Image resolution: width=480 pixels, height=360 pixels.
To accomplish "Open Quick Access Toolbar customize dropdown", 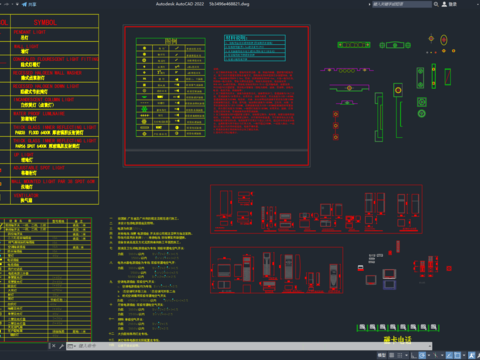I will click(x=17, y=4).
